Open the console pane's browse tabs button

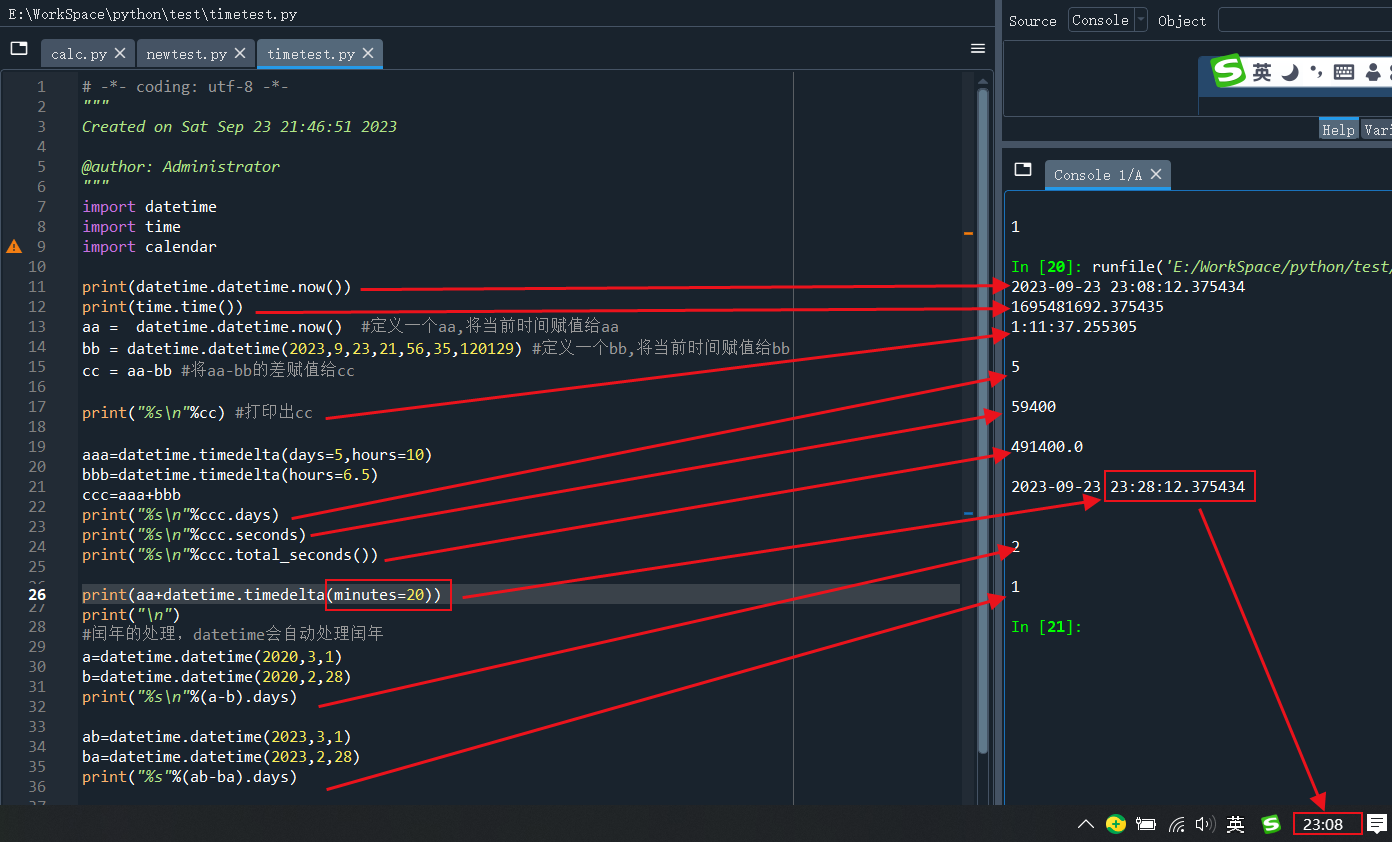[1022, 169]
